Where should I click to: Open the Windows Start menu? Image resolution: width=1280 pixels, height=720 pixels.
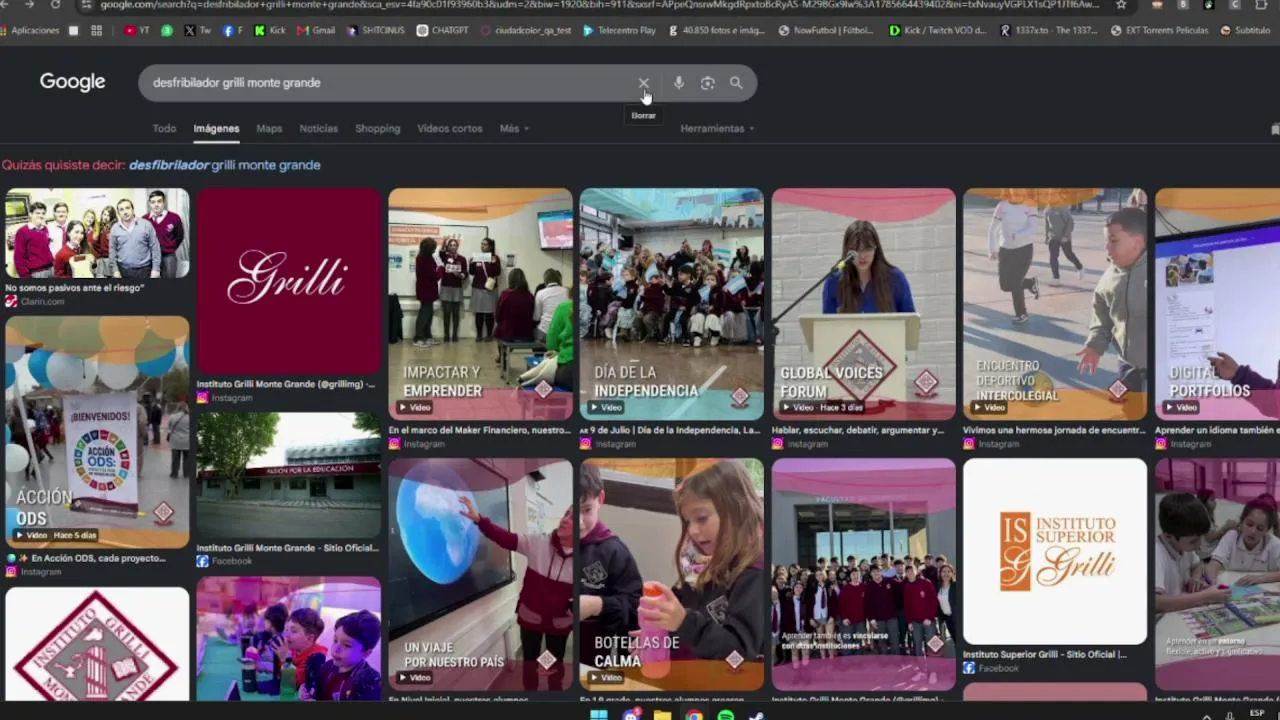(598, 715)
